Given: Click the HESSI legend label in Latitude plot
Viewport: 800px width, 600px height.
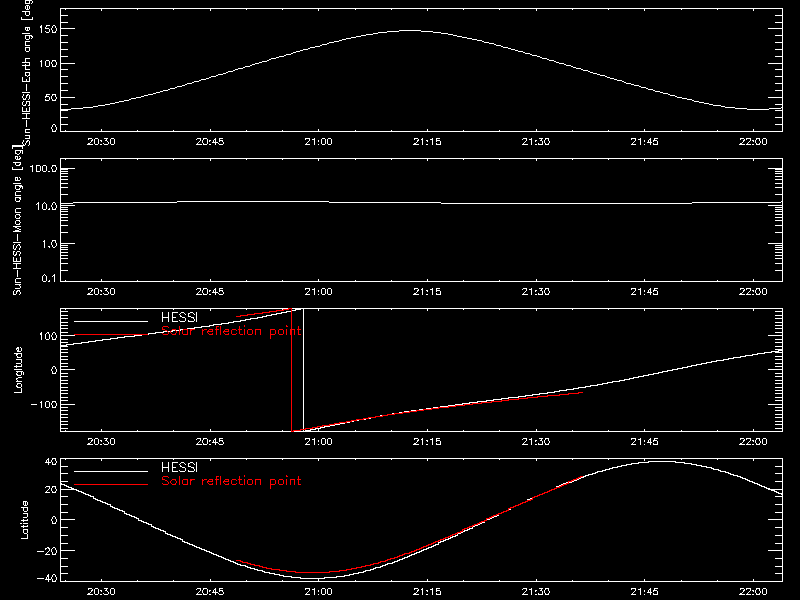Looking at the screenshot, I should tap(179, 467).
